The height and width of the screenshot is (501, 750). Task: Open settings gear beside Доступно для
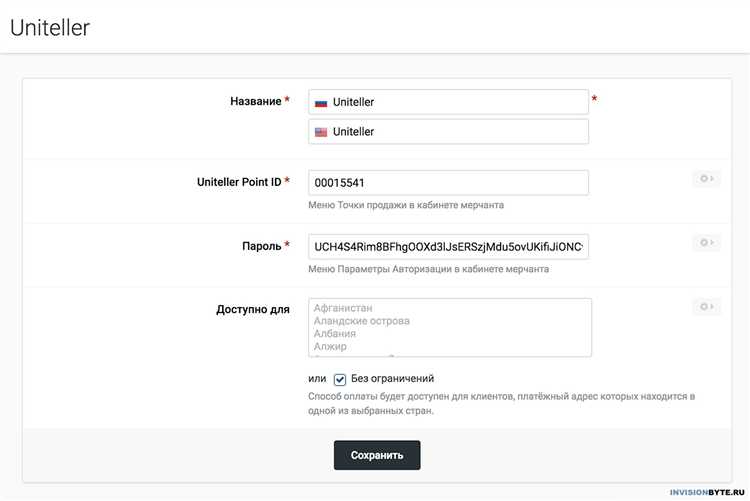tap(706, 306)
